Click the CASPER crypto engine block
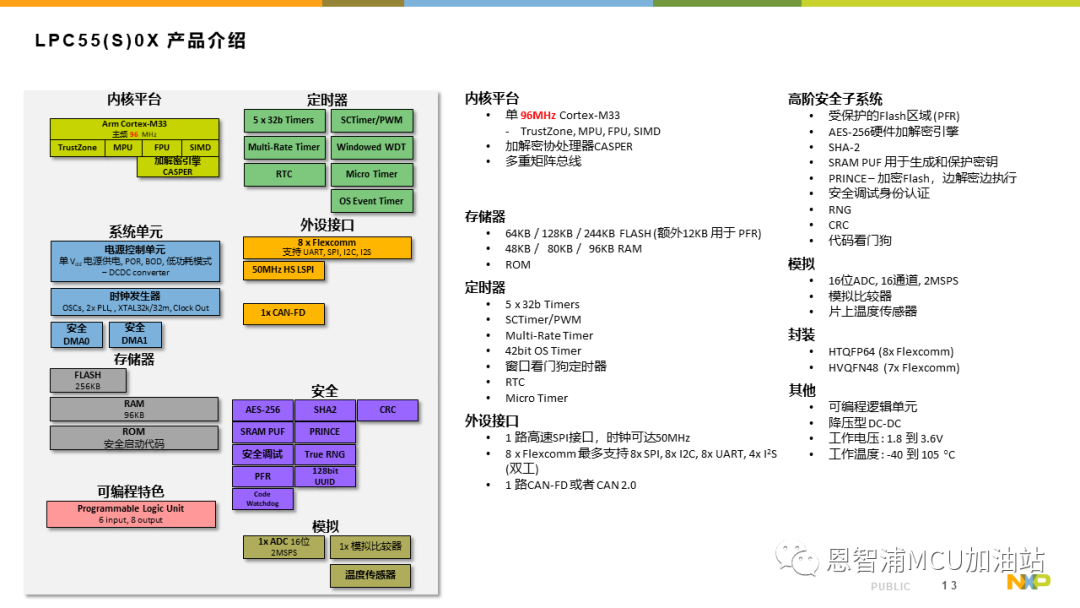The image size is (1080, 608). click(x=178, y=167)
